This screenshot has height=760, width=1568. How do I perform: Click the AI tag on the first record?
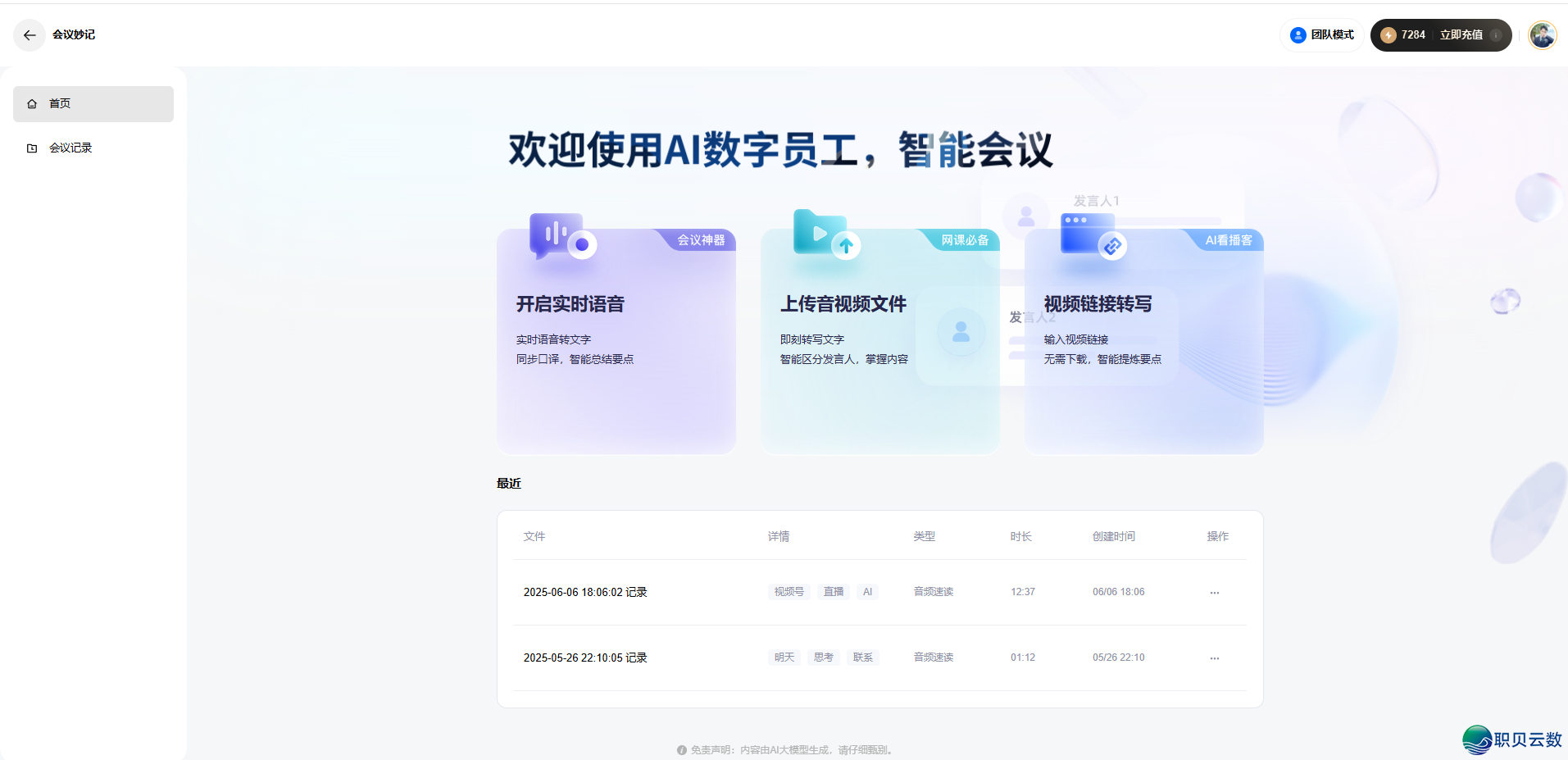click(867, 591)
